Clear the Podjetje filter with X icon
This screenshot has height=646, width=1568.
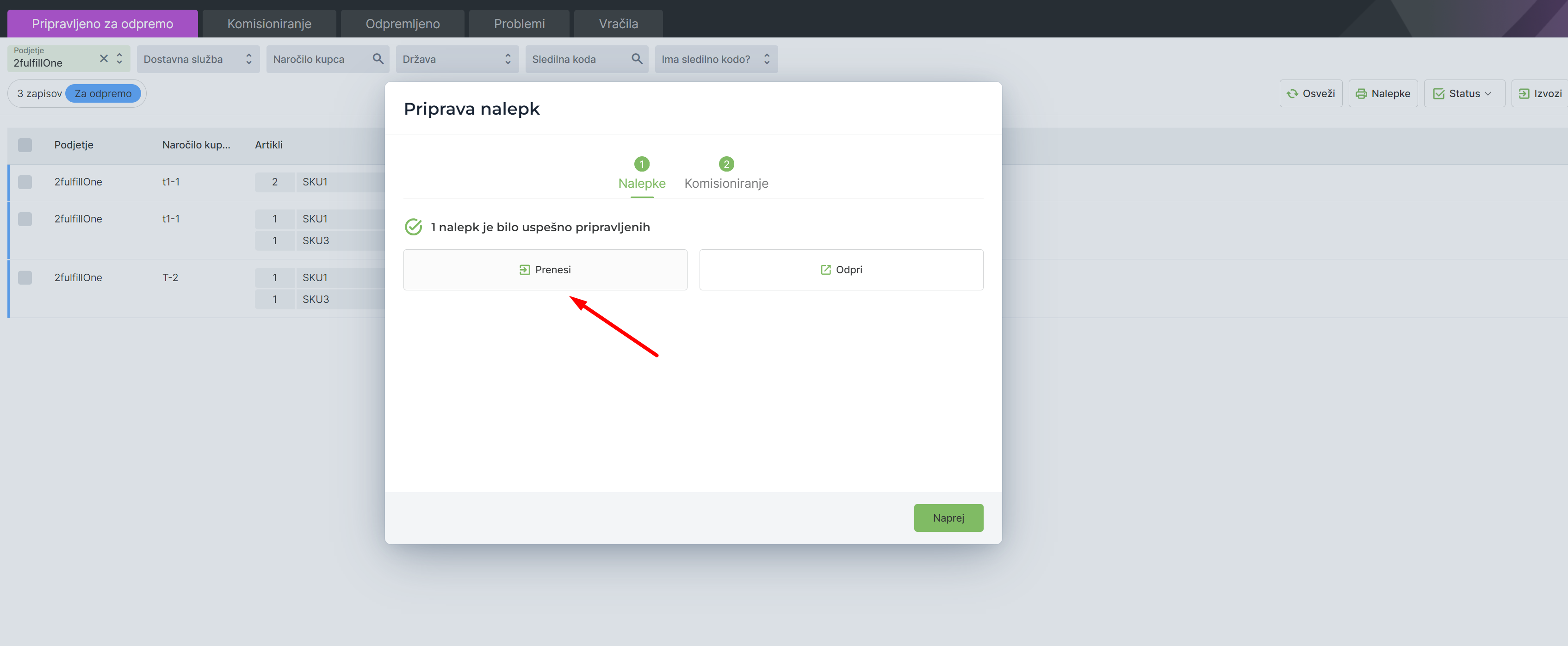click(x=104, y=58)
